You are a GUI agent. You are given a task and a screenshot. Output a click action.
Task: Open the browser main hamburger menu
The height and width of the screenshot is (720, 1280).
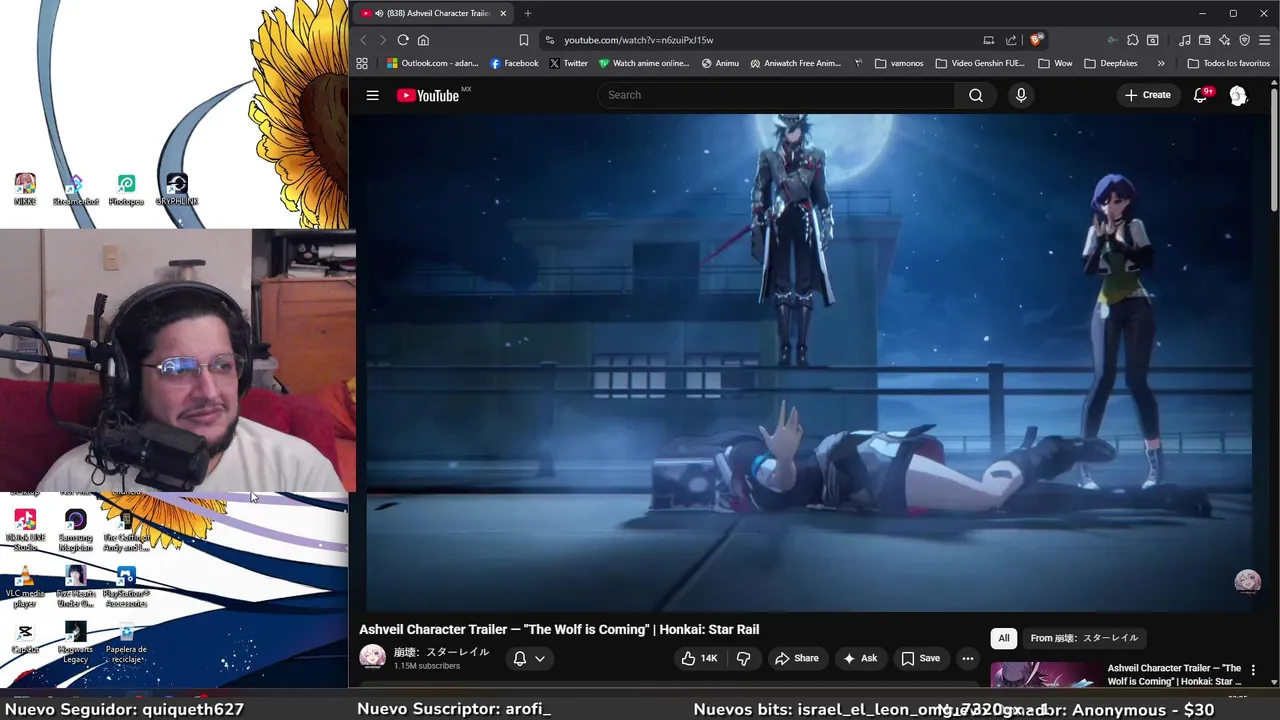click(1265, 40)
